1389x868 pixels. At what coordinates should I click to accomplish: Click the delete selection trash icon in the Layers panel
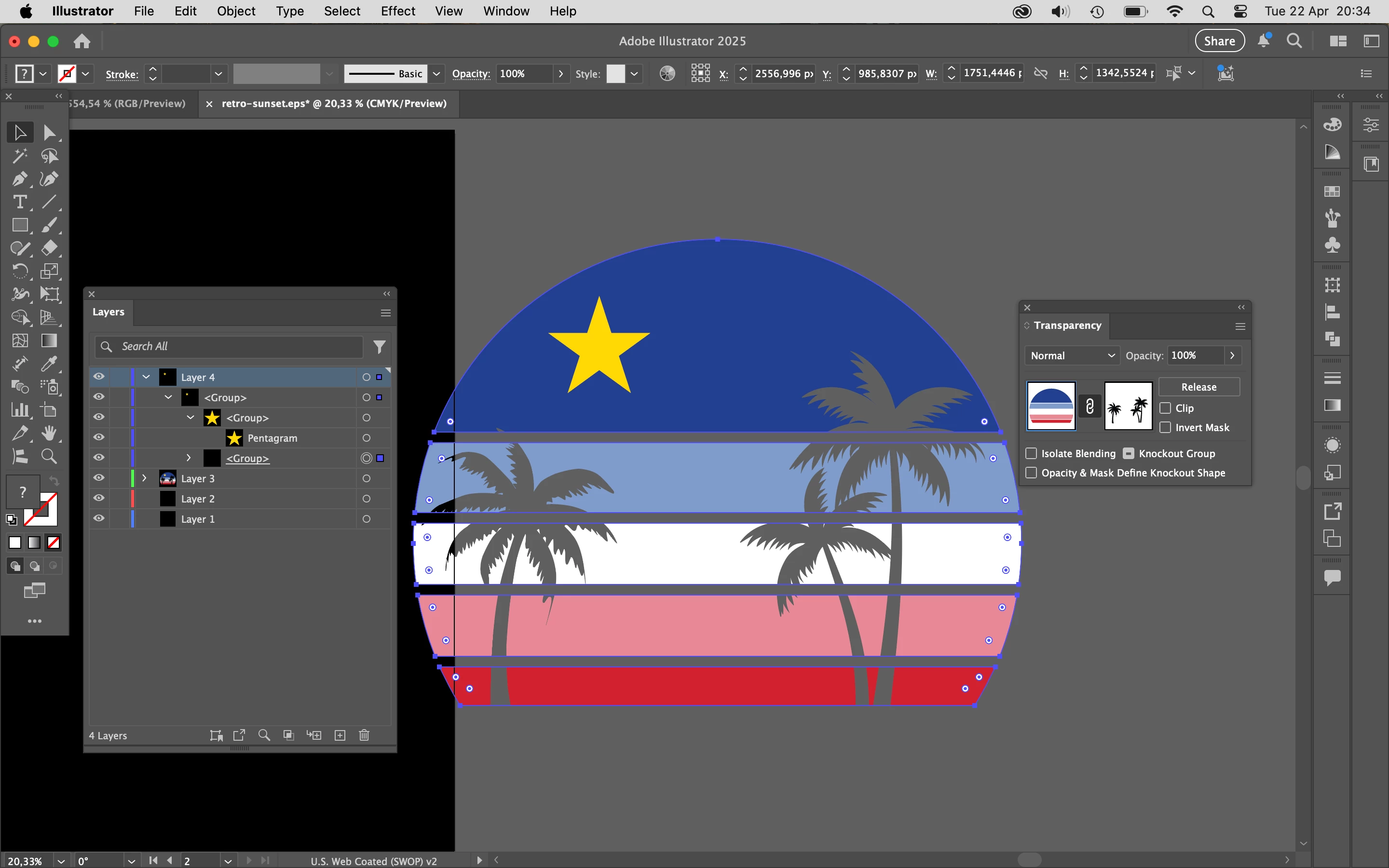(364, 735)
